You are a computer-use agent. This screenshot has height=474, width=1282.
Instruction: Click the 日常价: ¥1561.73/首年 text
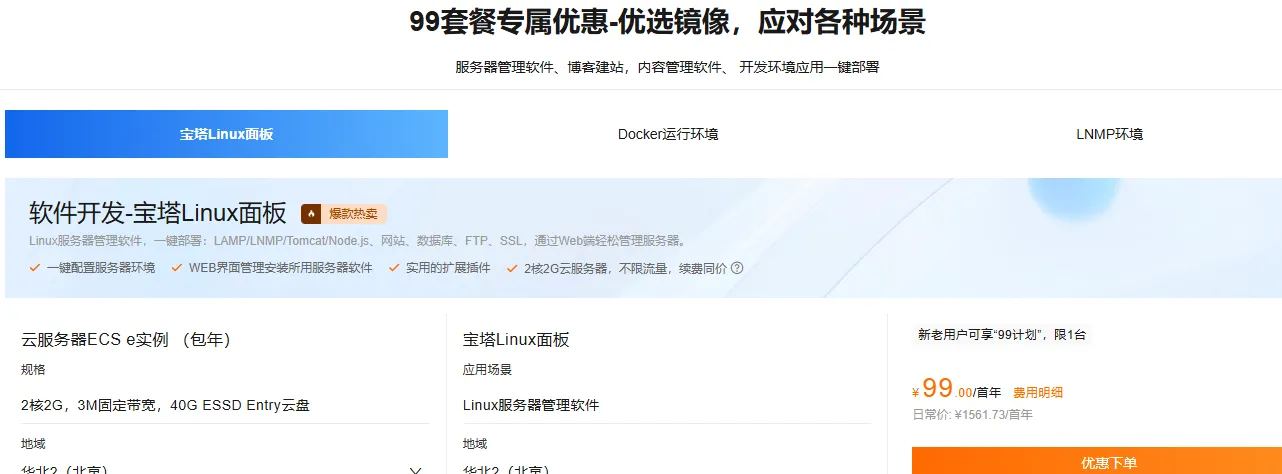click(x=972, y=414)
